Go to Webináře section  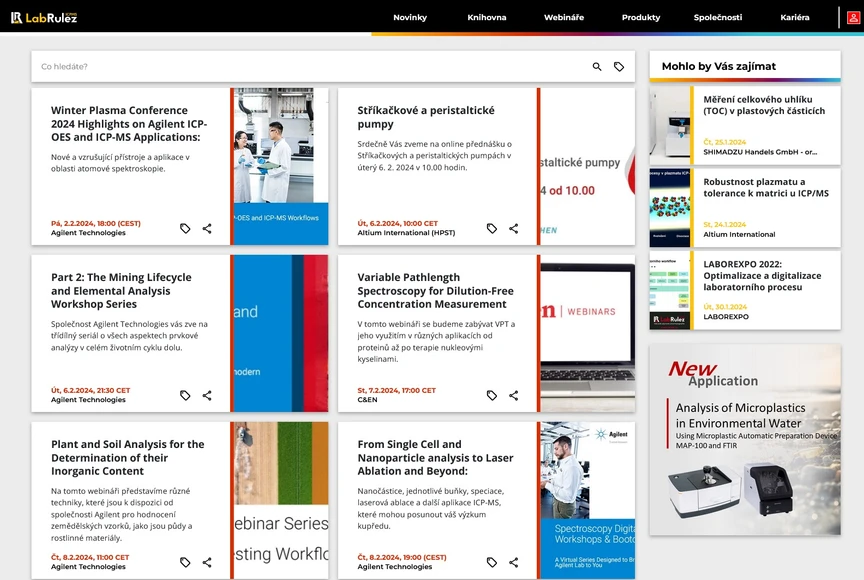click(x=564, y=18)
